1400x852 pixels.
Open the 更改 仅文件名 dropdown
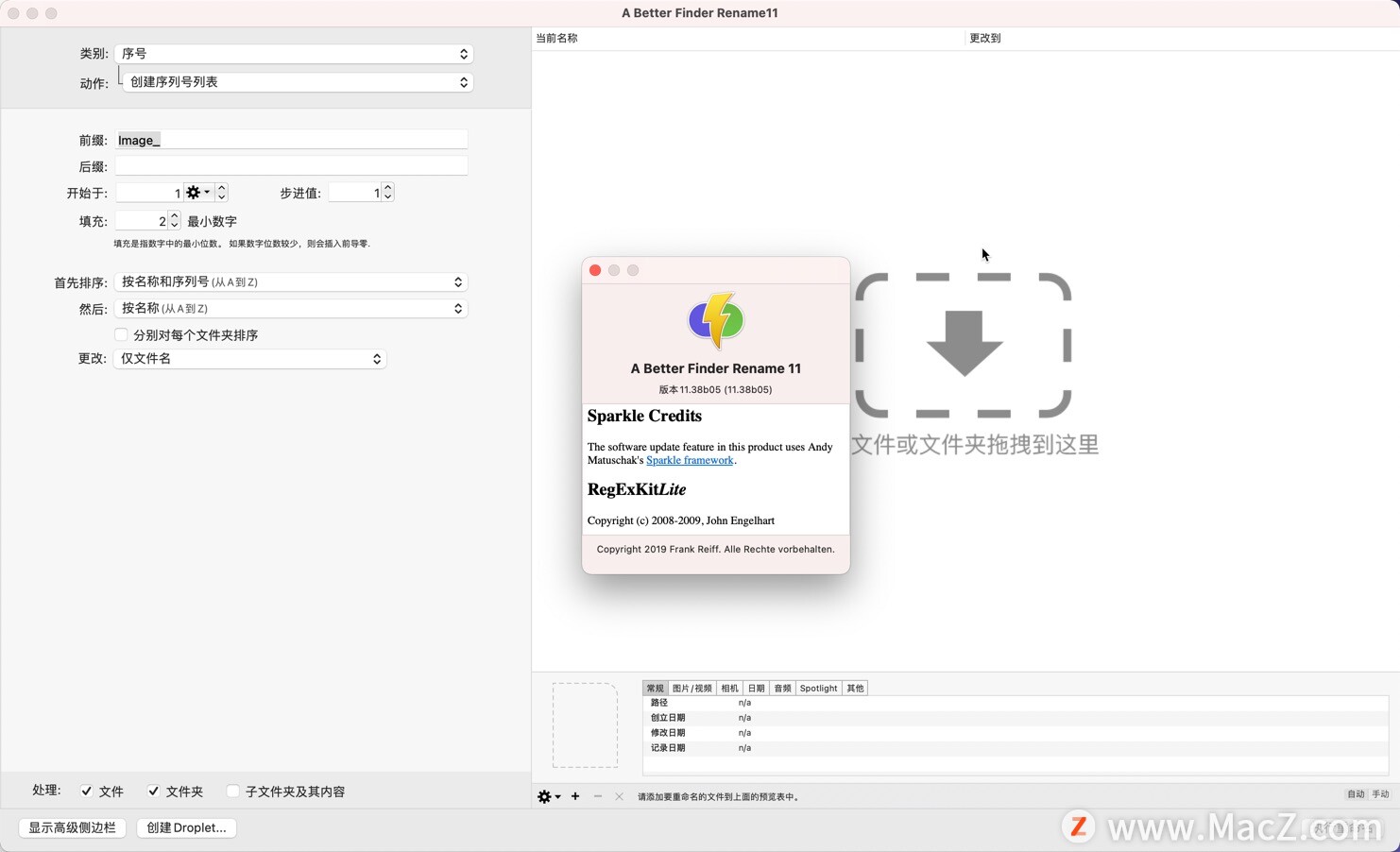click(250, 359)
